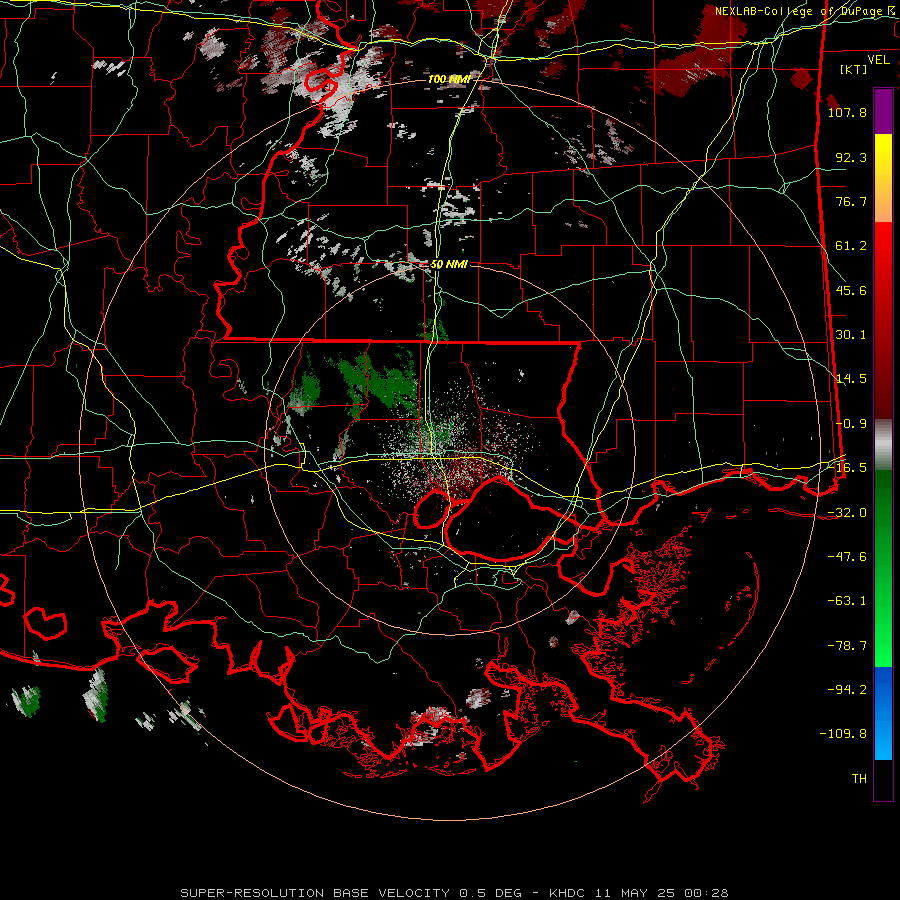Click the 30.1 velocity legend value
The width and height of the screenshot is (900, 900).
click(851, 335)
